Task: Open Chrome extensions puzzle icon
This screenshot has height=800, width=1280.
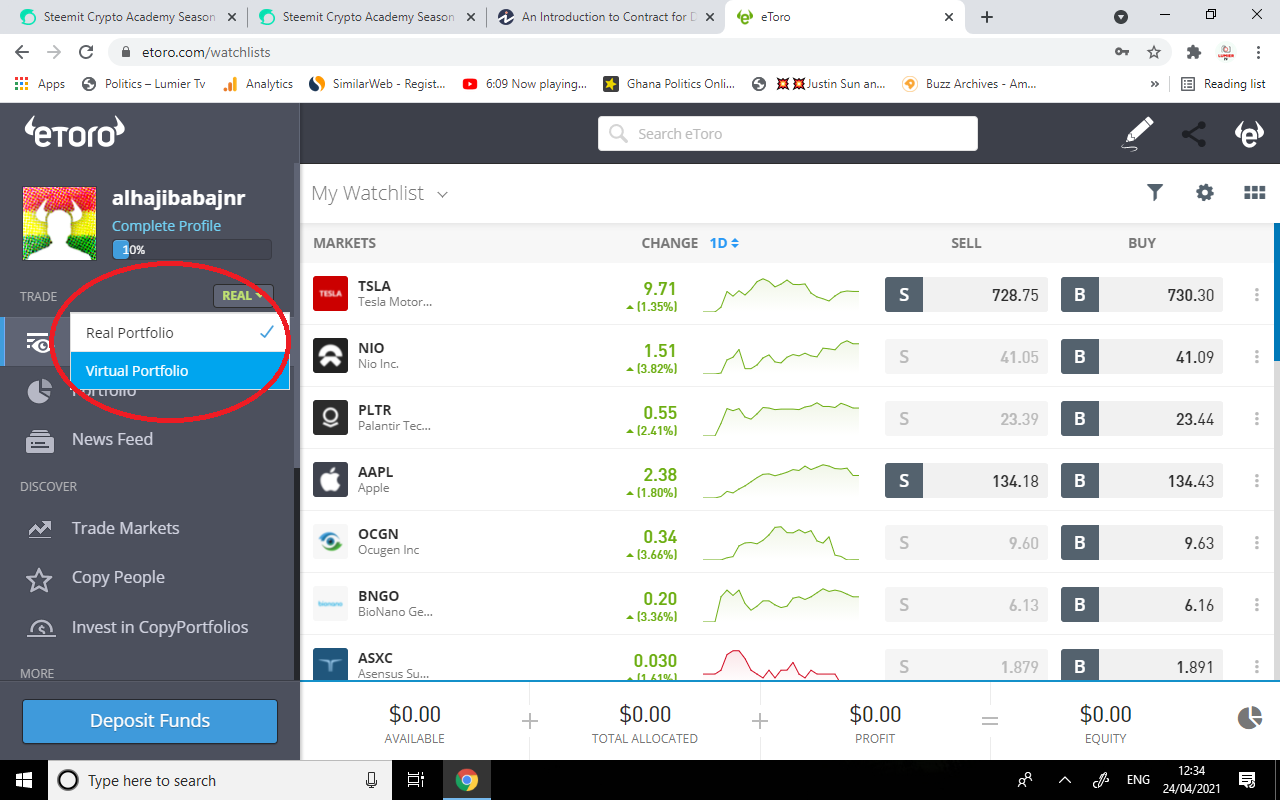Action: click(1193, 52)
